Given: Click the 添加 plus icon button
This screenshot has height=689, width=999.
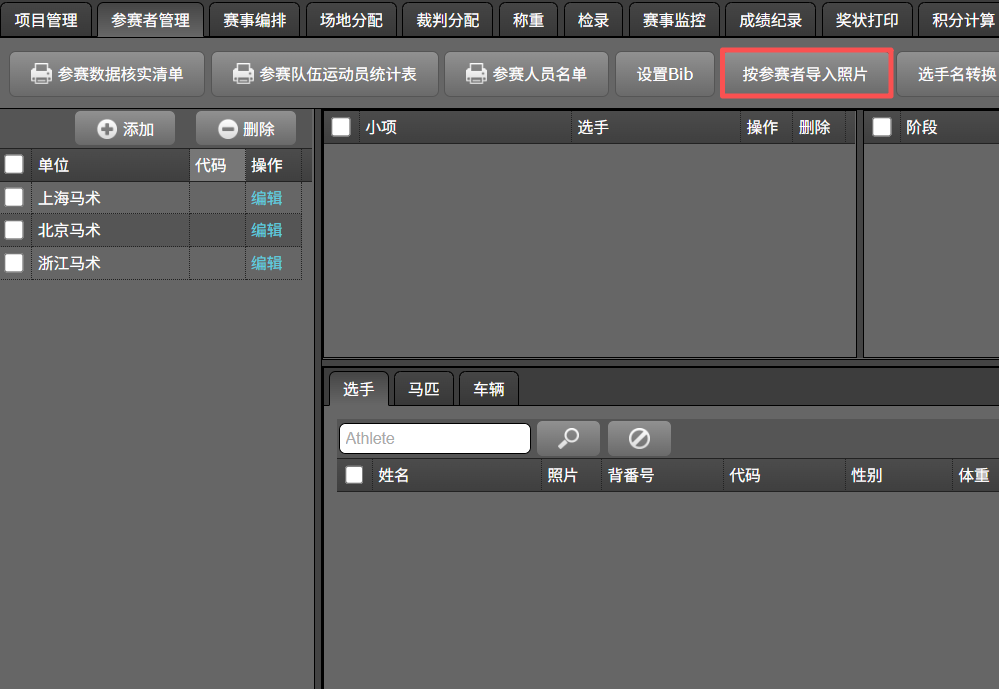Looking at the screenshot, I should tap(125, 129).
